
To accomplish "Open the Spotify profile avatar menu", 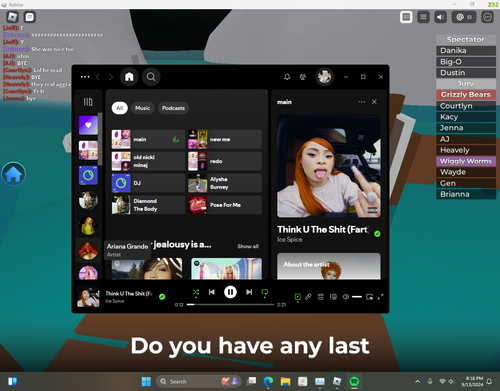I will point(324,77).
